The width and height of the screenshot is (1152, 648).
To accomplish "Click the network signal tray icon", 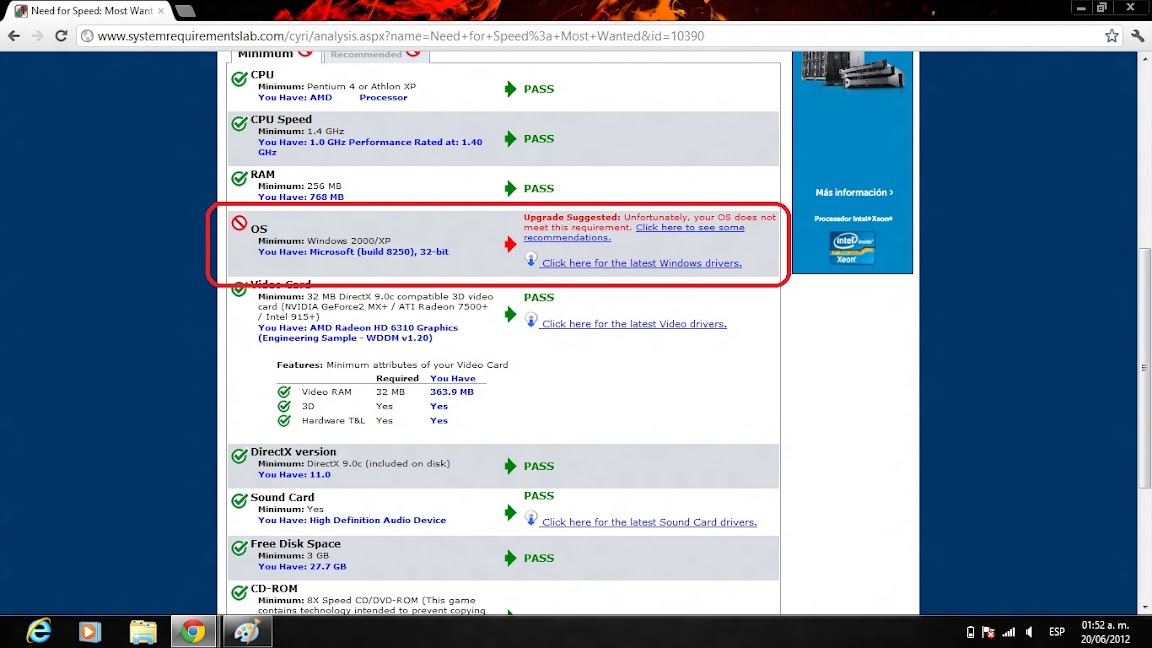I will coord(1009,632).
